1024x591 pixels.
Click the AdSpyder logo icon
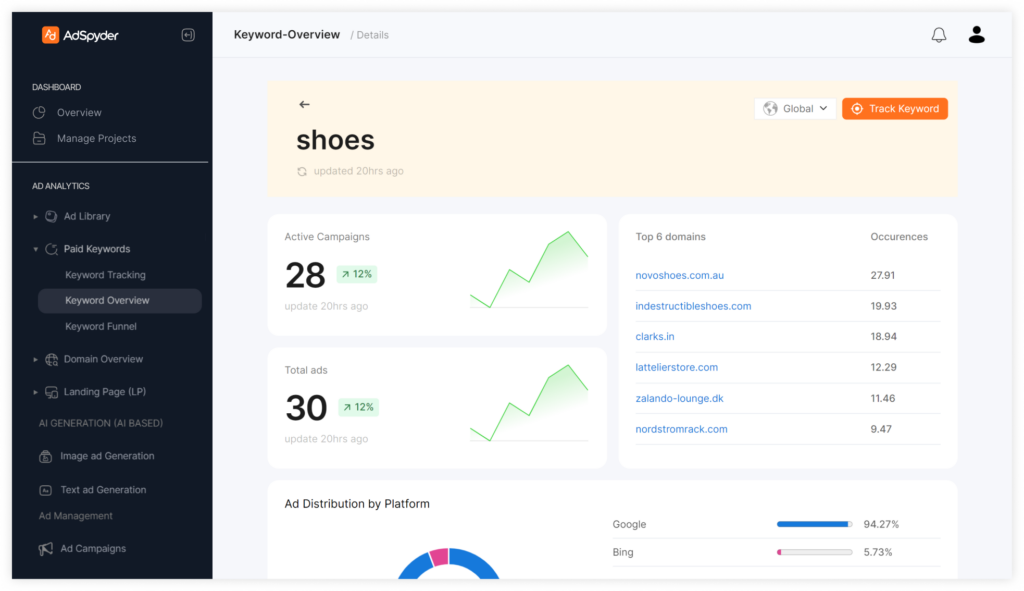(x=50, y=35)
